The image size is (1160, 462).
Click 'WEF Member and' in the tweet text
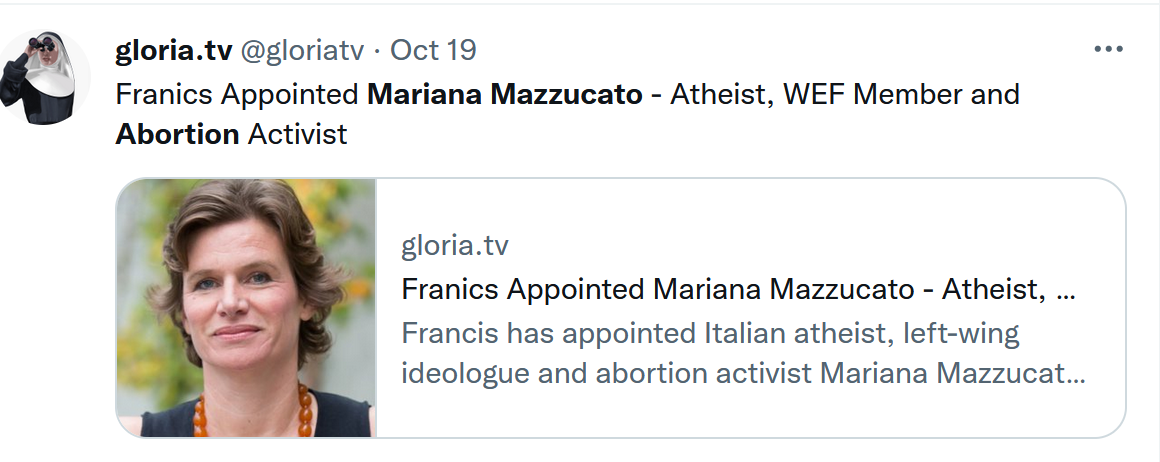pos(900,95)
